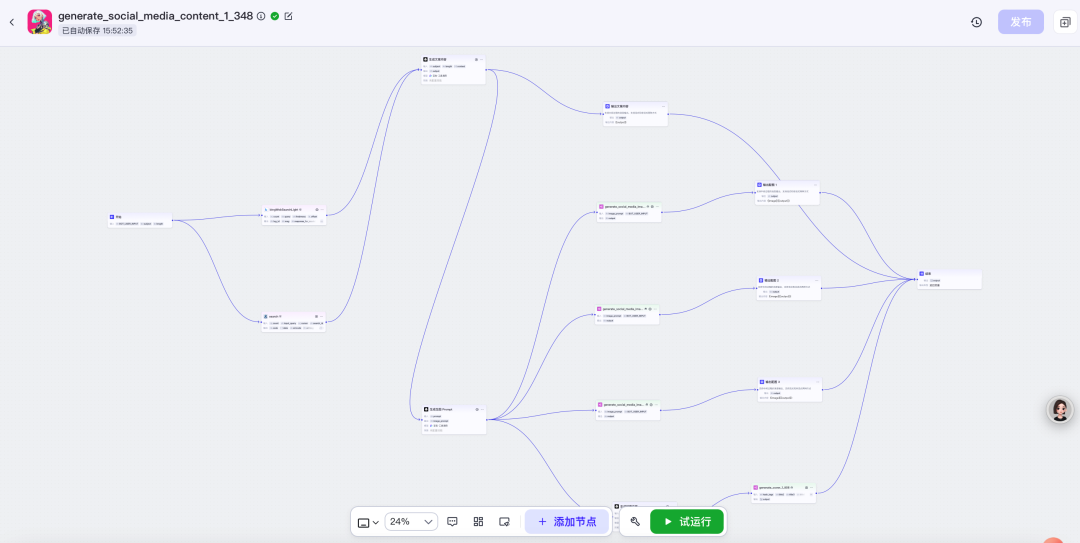Click the 发布 publish button

(1020, 22)
